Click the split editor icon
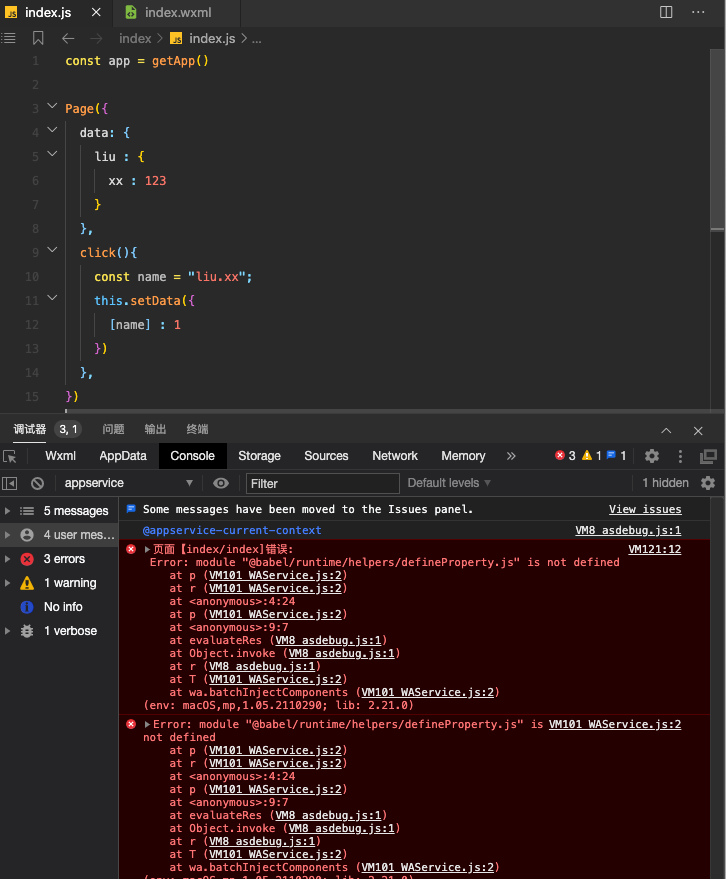The height and width of the screenshot is (879, 726). coord(666,12)
